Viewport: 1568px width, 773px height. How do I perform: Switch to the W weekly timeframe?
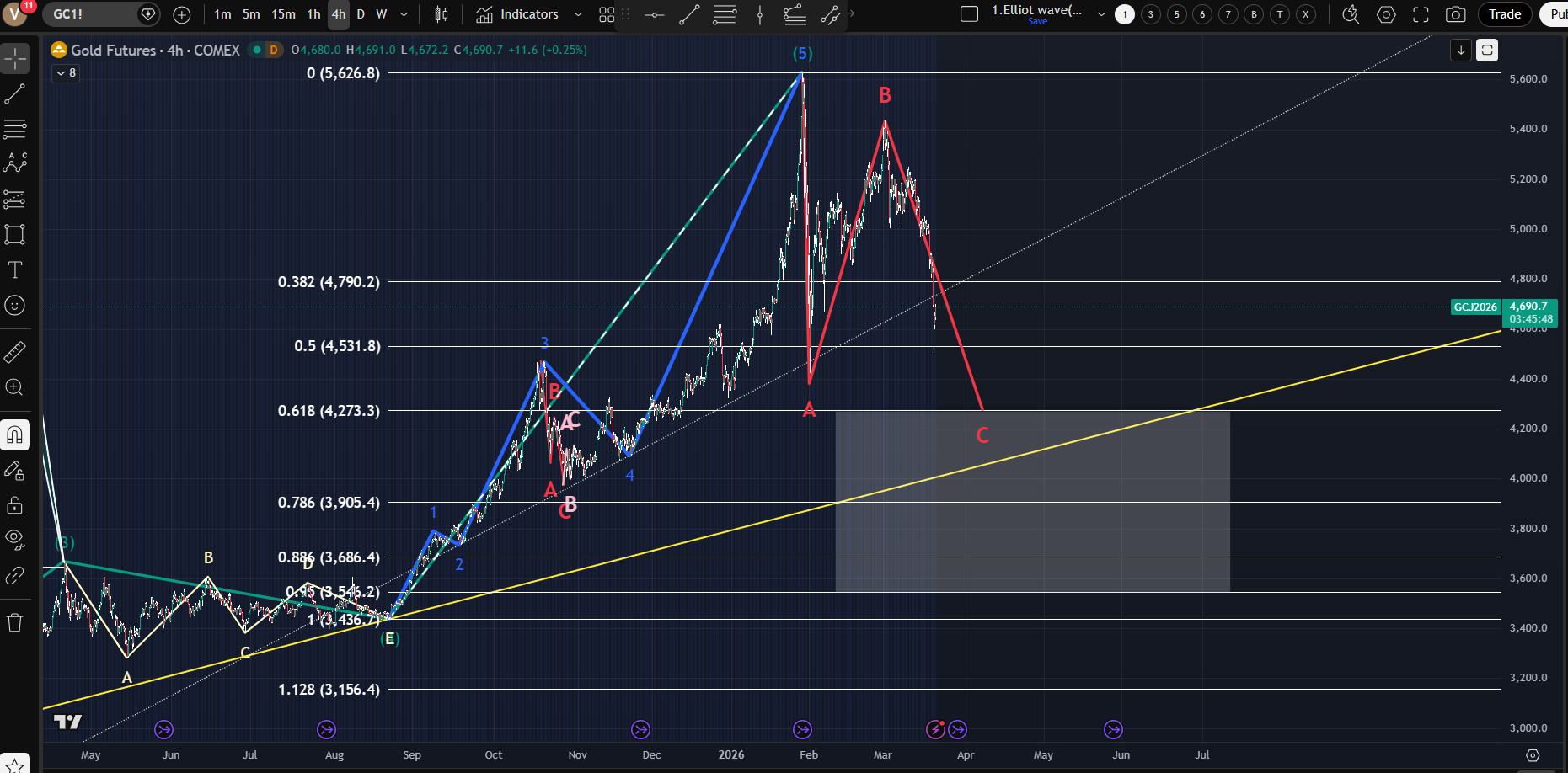[382, 14]
